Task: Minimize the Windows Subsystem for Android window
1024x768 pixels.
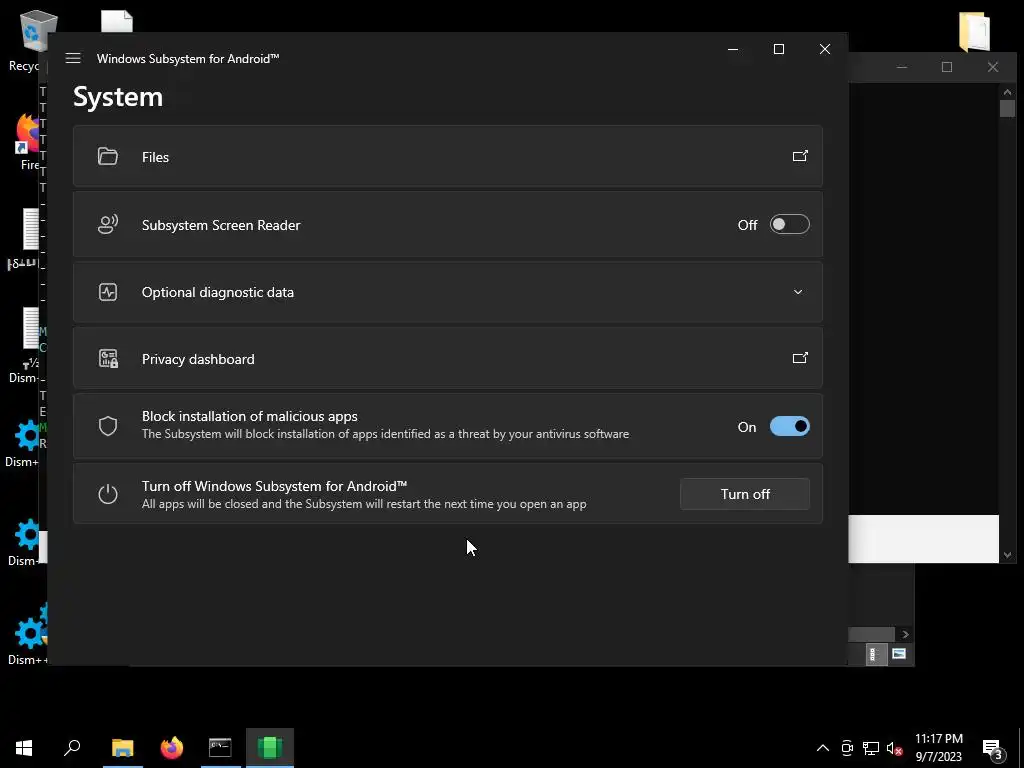Action: pyautogui.click(x=733, y=49)
